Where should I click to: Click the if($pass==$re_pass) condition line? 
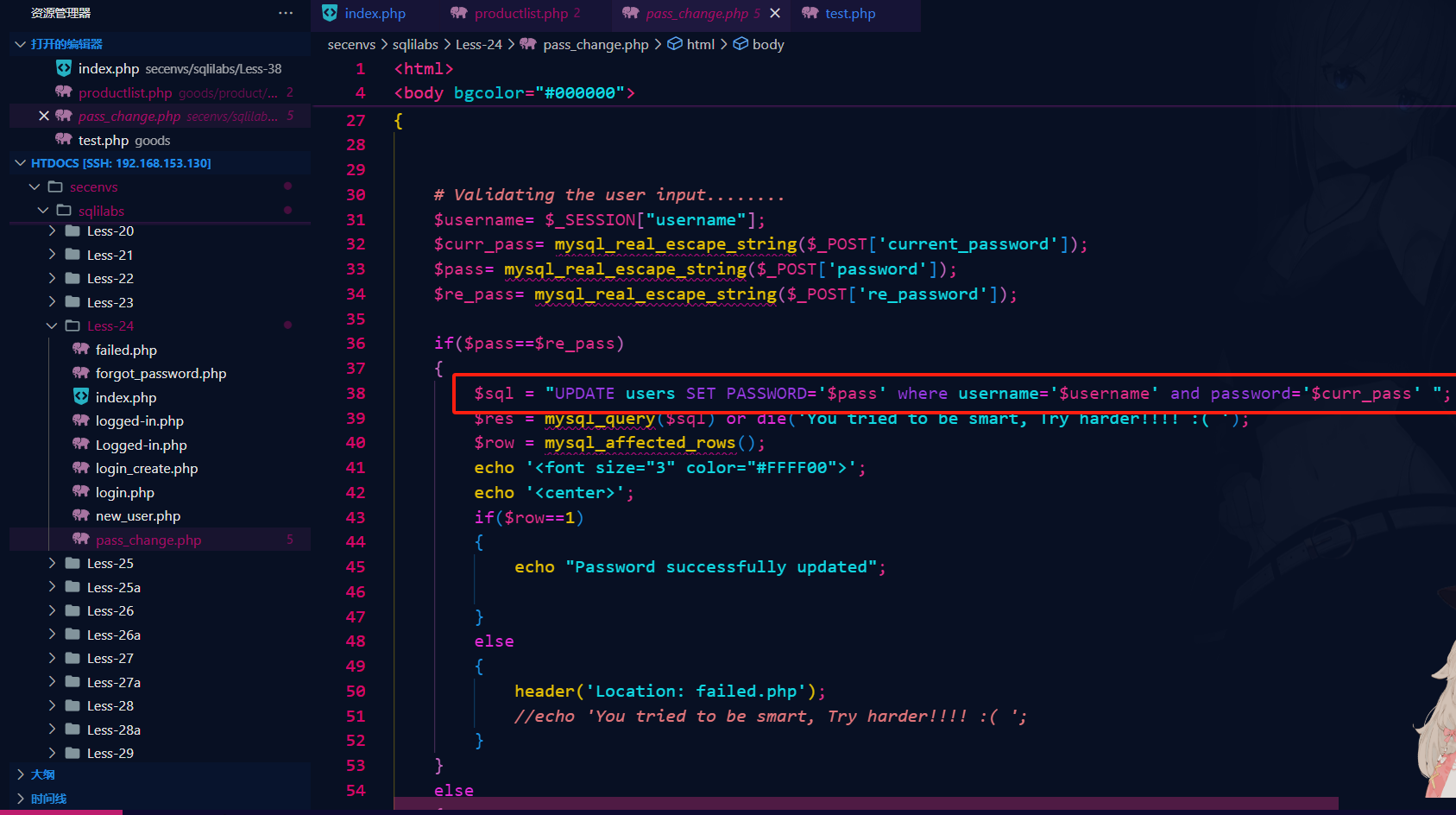(529, 344)
